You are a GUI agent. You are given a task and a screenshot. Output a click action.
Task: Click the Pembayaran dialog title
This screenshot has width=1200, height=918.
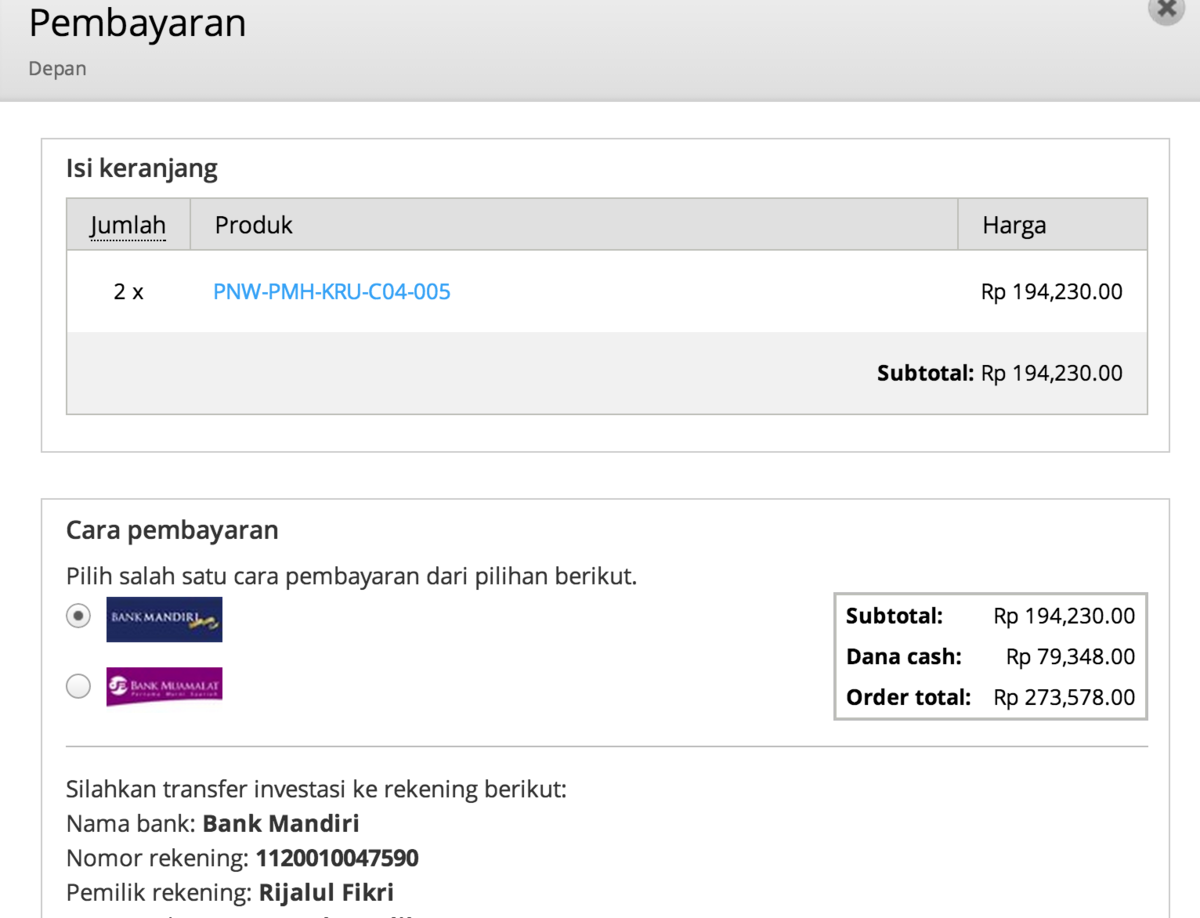(137, 23)
